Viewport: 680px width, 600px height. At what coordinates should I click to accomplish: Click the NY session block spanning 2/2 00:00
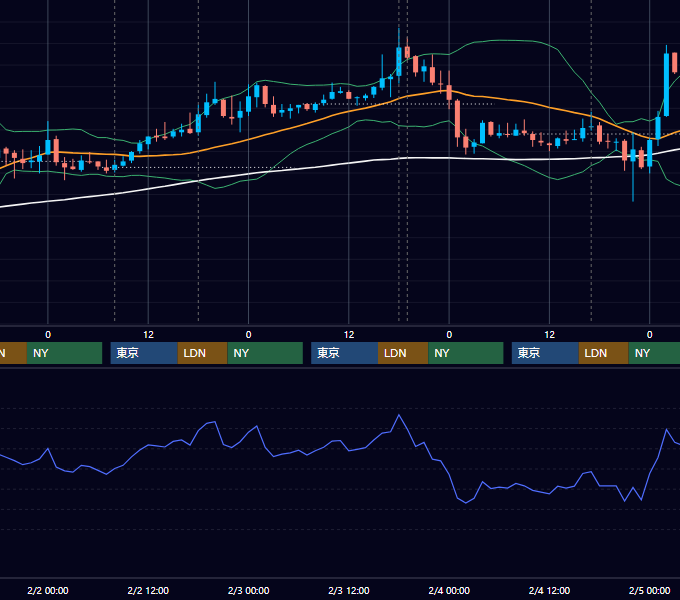pos(64,353)
